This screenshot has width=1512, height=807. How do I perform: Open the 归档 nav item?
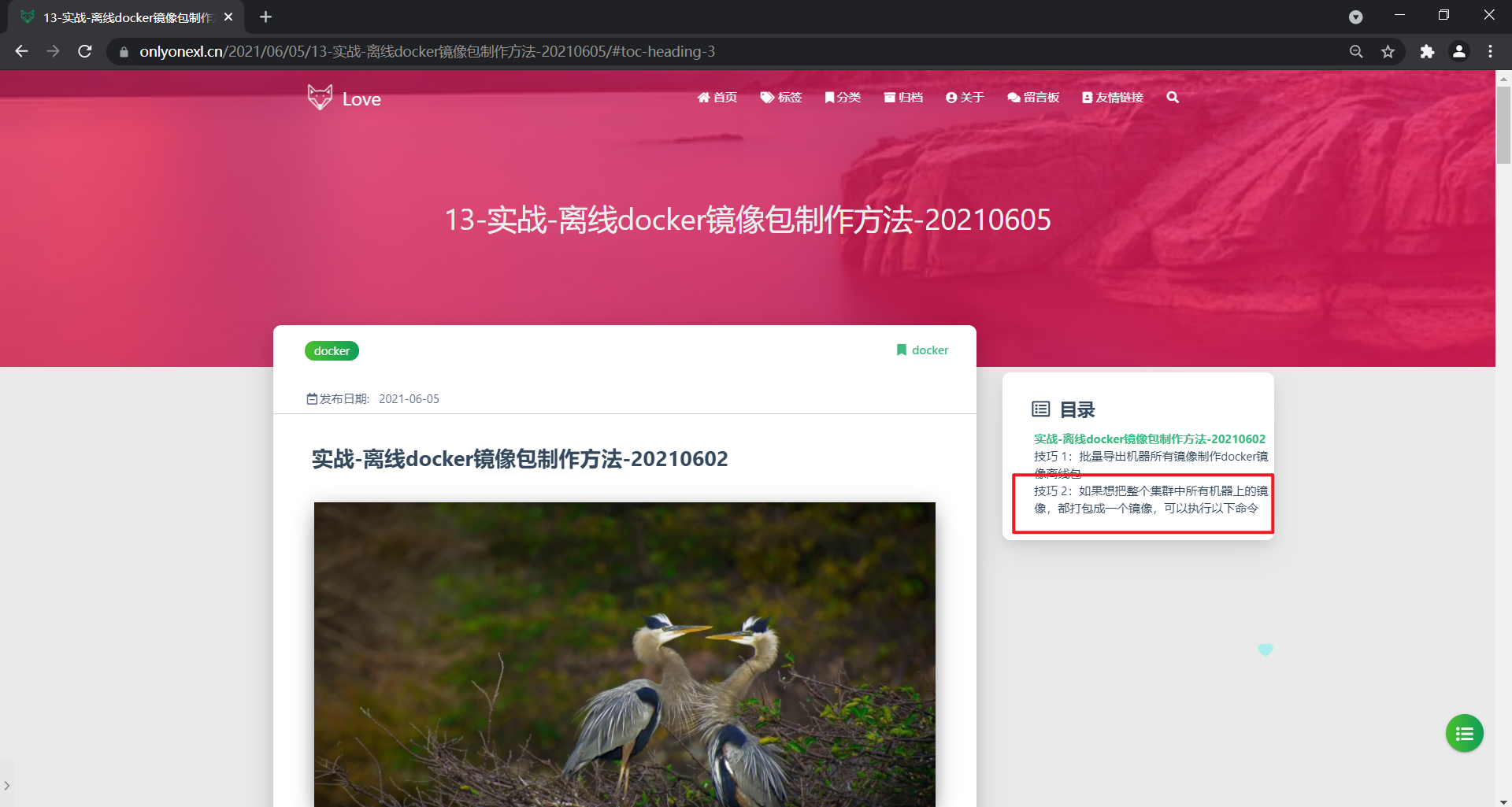(903, 97)
